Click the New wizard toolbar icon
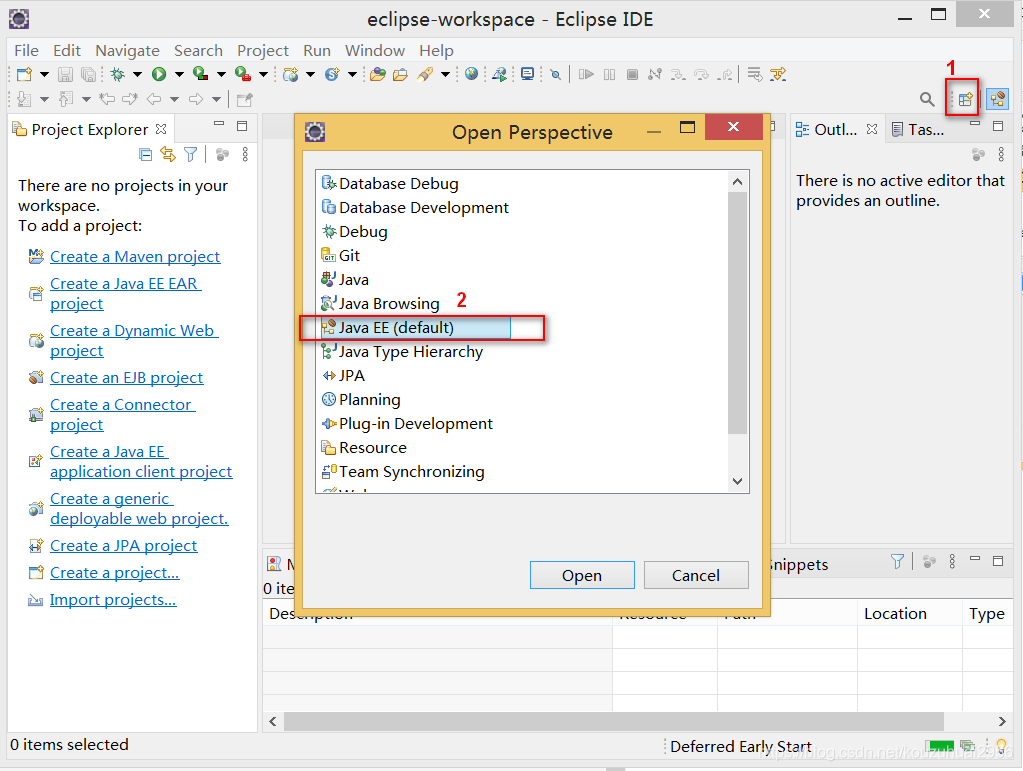This screenshot has height=771, width=1023. click(x=24, y=74)
